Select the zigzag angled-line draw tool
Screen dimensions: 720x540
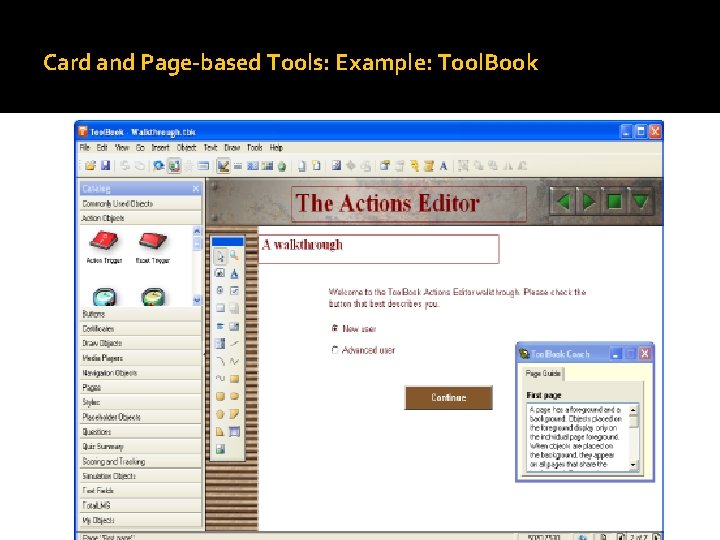(234, 361)
